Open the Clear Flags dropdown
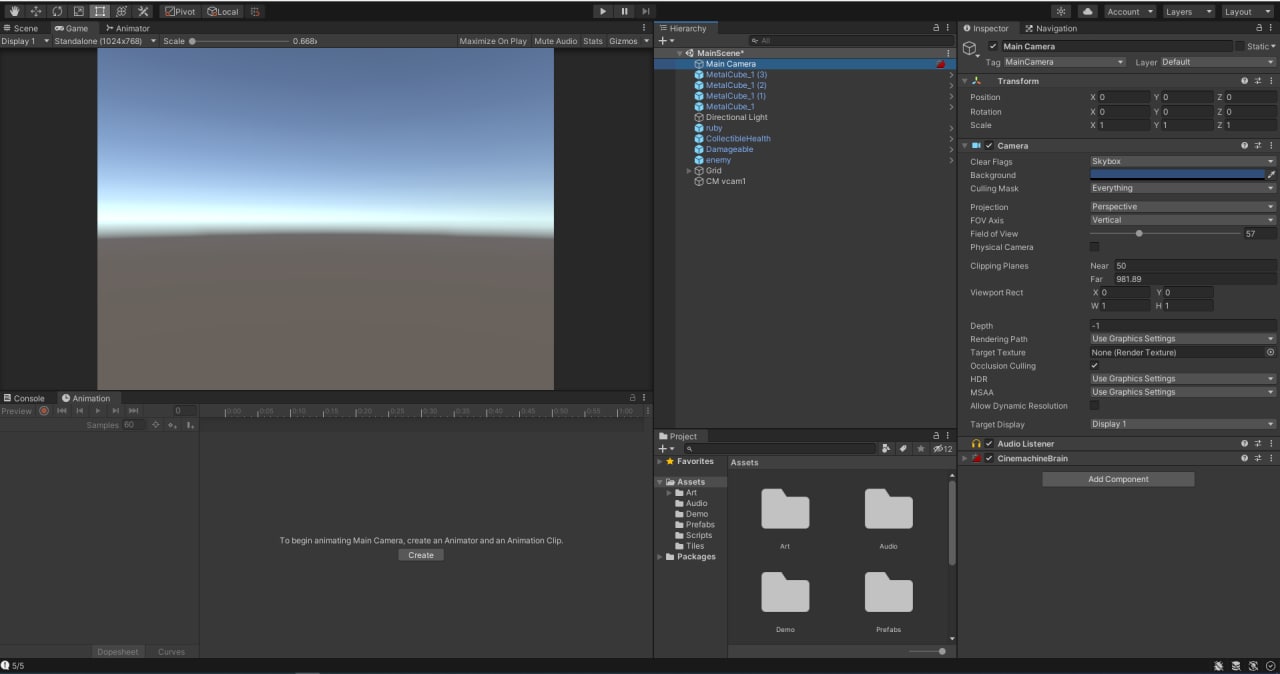The width and height of the screenshot is (1280, 674). [x=1182, y=161]
